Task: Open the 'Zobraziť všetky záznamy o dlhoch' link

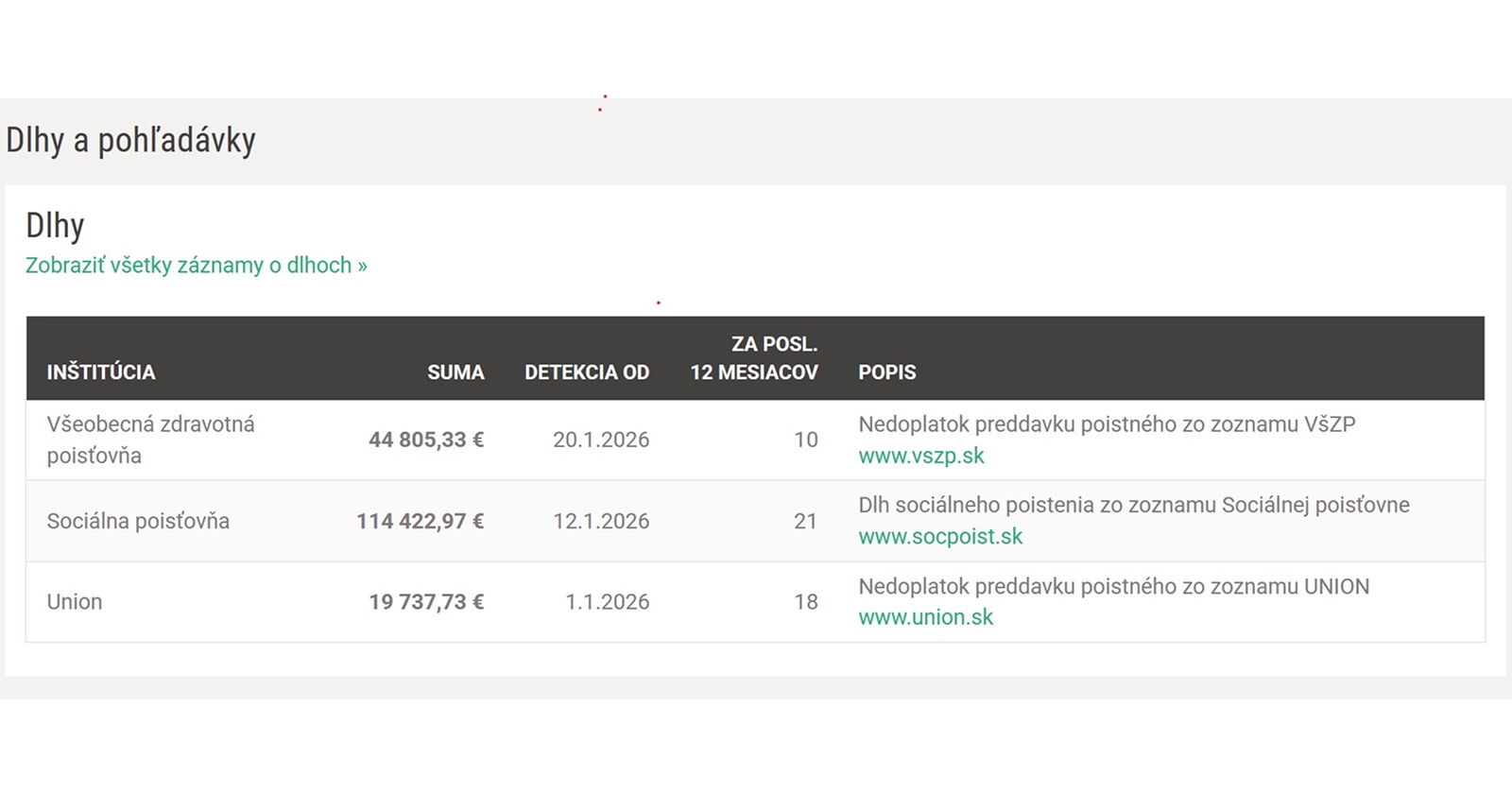Action: coord(196,266)
